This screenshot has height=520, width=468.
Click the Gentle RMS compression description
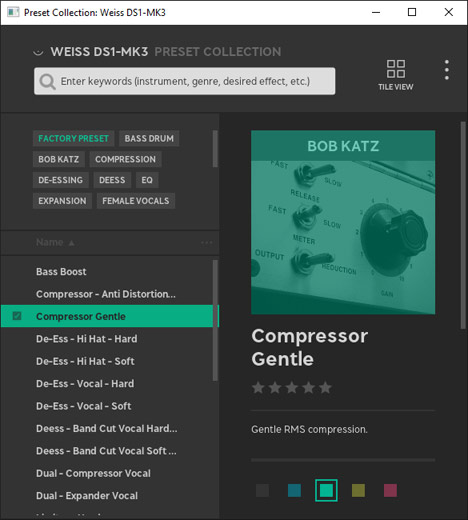pos(309,429)
